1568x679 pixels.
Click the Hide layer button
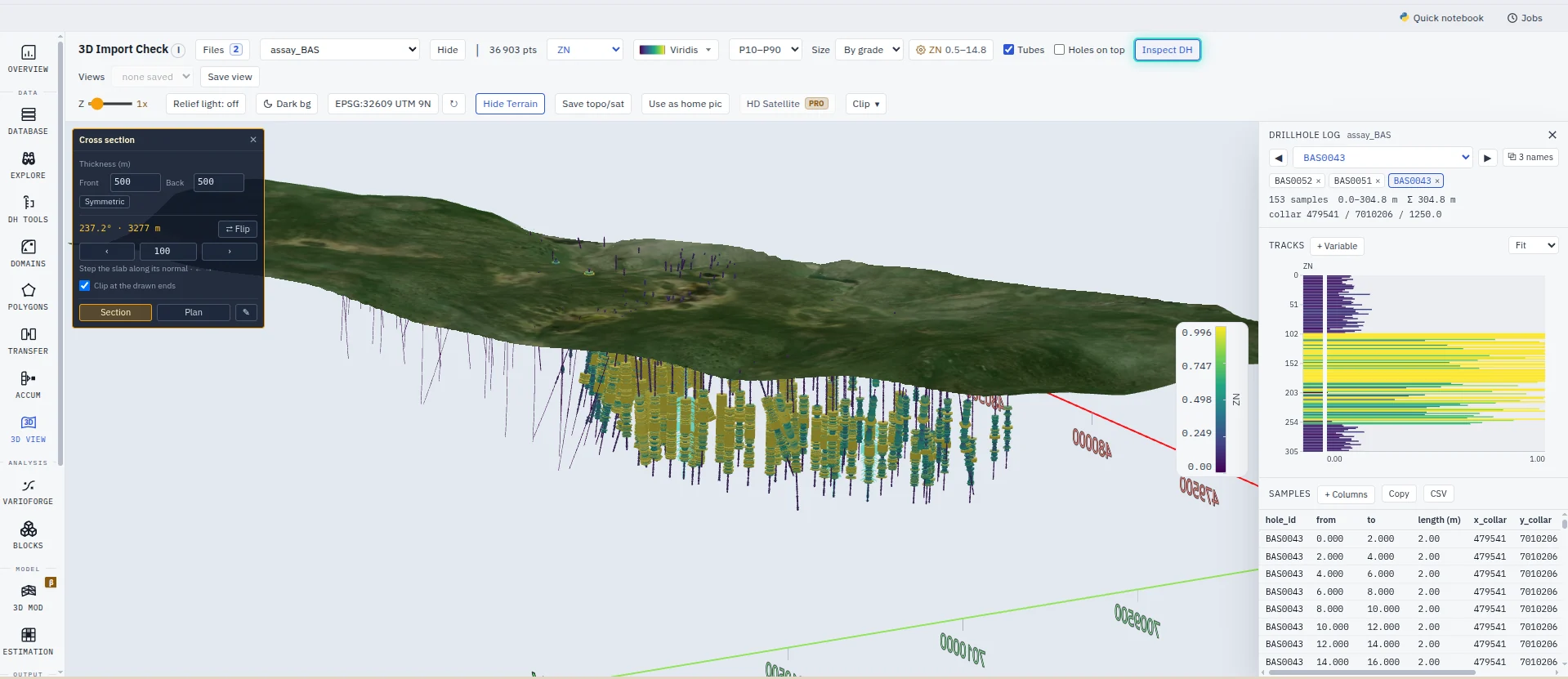pyautogui.click(x=448, y=50)
